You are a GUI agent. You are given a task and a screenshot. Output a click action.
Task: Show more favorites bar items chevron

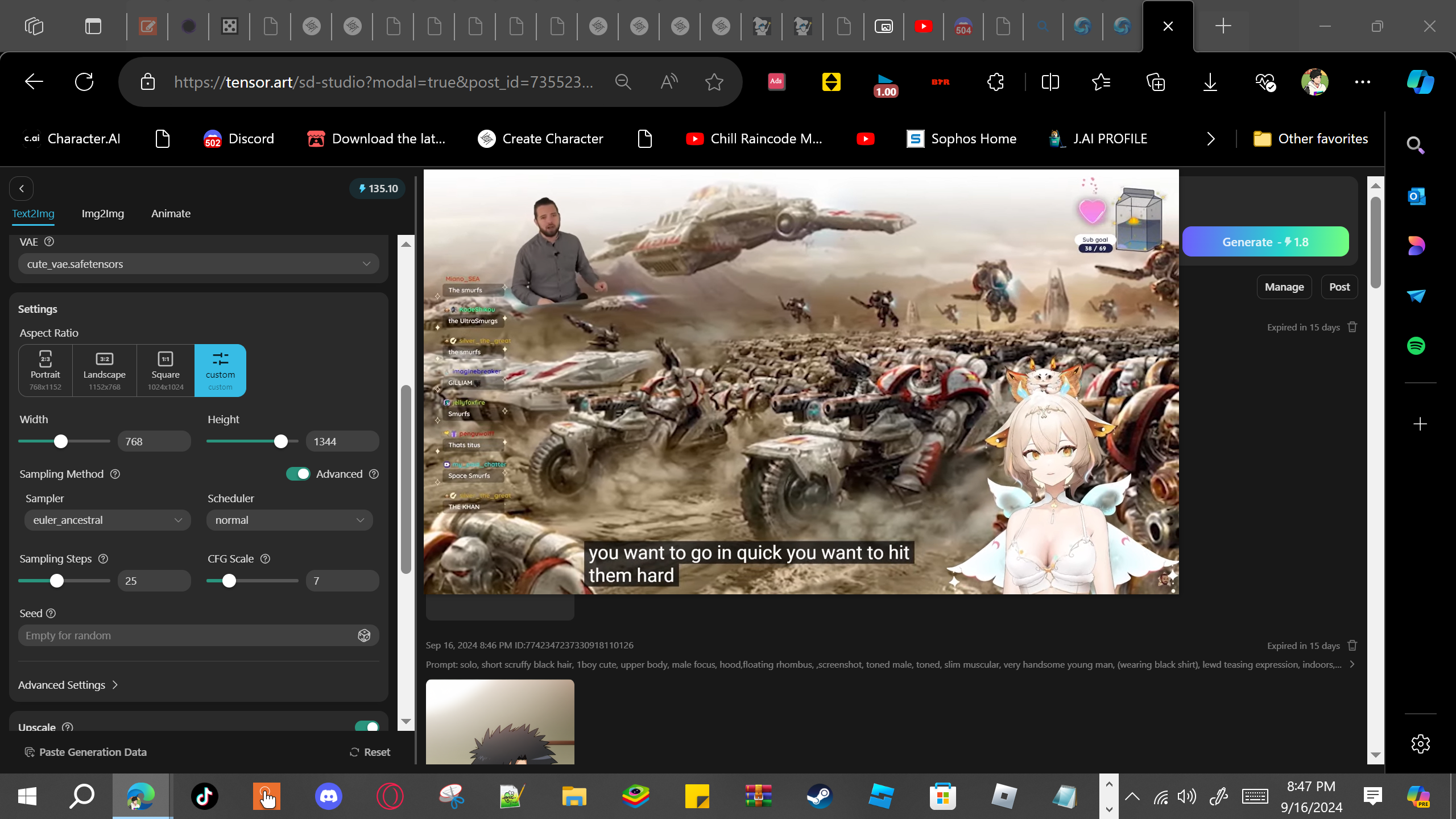pos(1210,139)
